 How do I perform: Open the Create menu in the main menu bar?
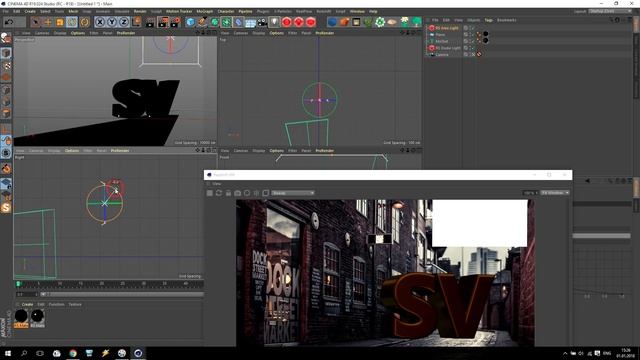tap(30, 11)
